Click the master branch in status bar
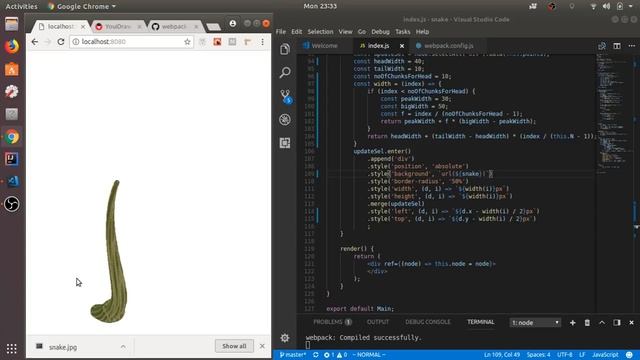Screen dimensions: 640x360 pyautogui.click(x=293, y=355)
